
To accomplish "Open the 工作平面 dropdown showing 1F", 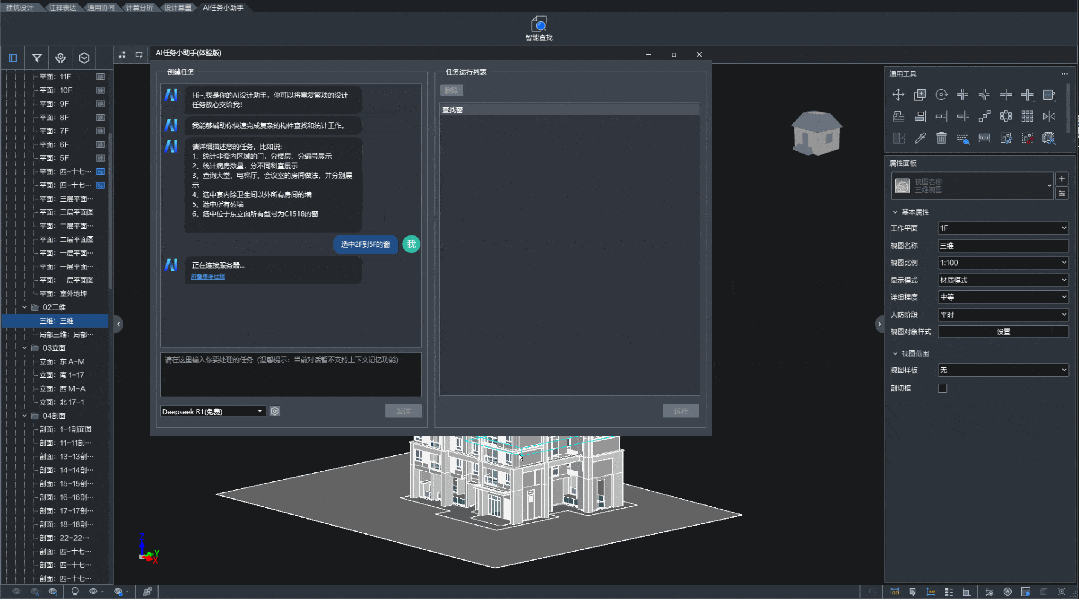I will (x=1003, y=228).
